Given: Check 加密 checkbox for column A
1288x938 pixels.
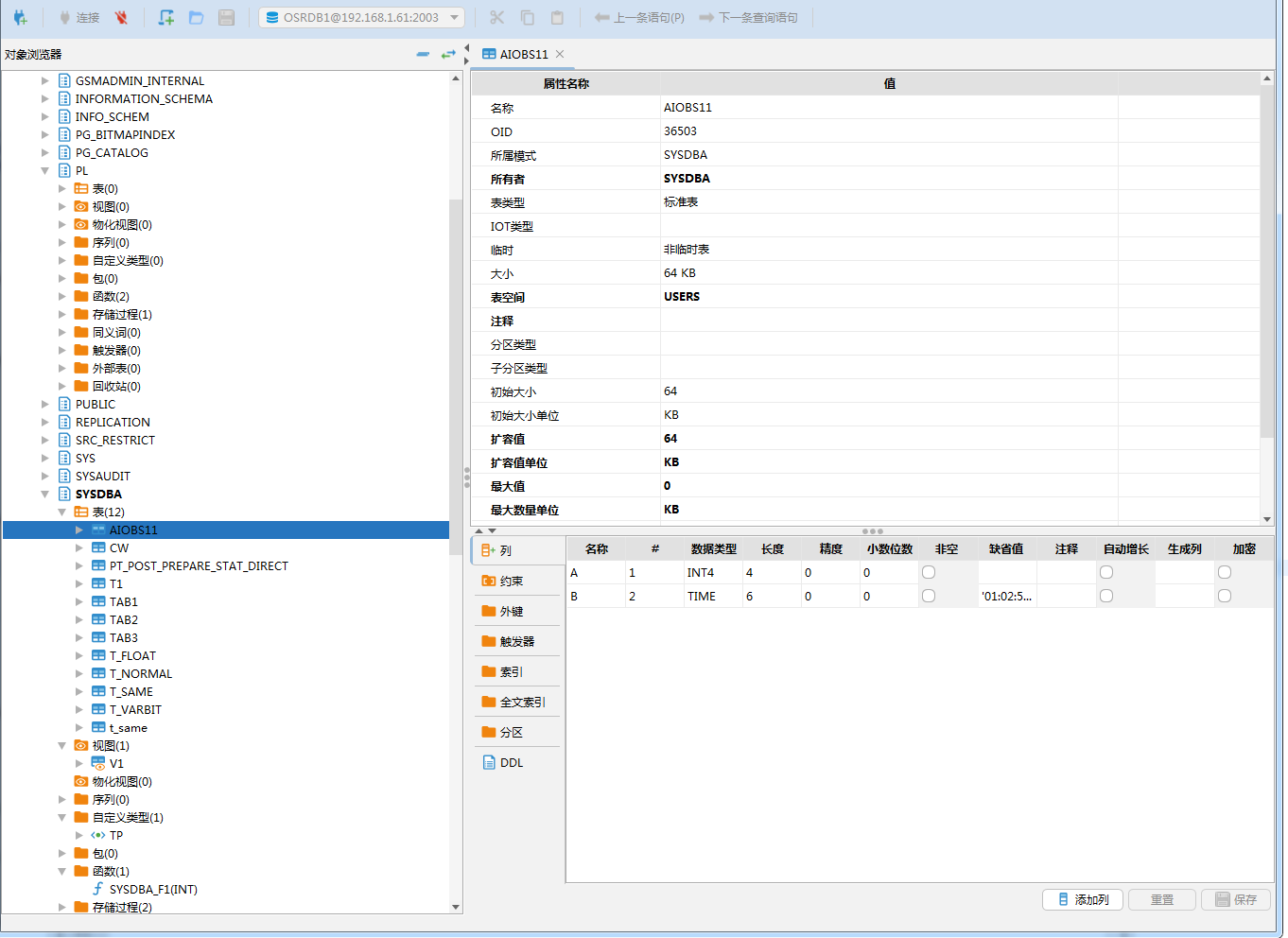Looking at the screenshot, I should point(1225,572).
